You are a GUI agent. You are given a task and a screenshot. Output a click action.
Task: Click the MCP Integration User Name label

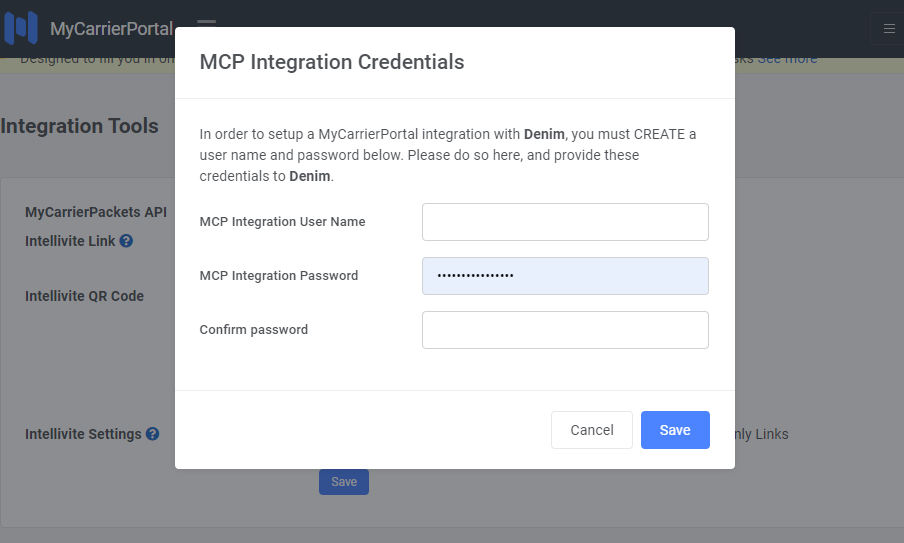click(282, 222)
